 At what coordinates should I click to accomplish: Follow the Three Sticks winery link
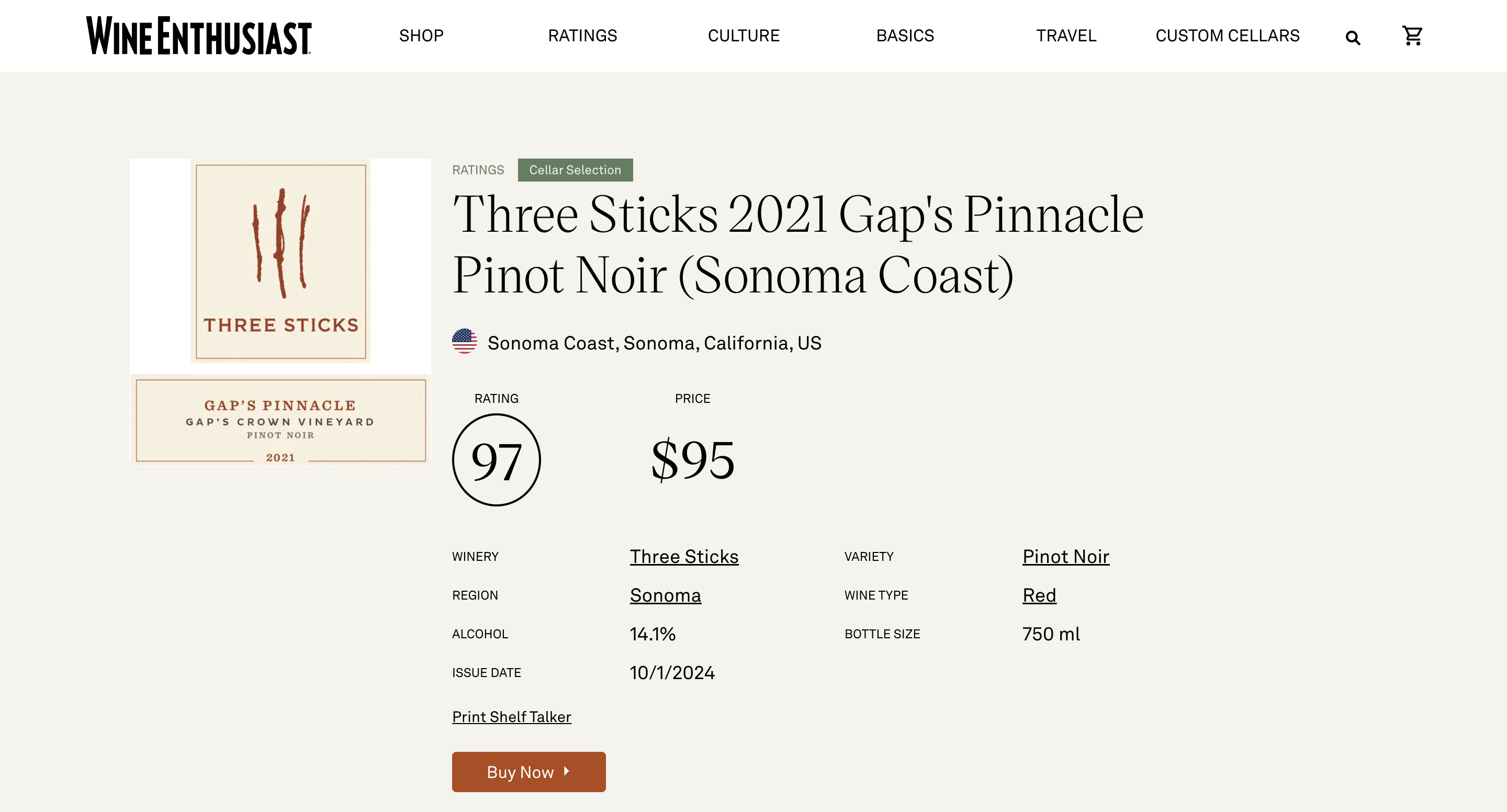[684, 556]
